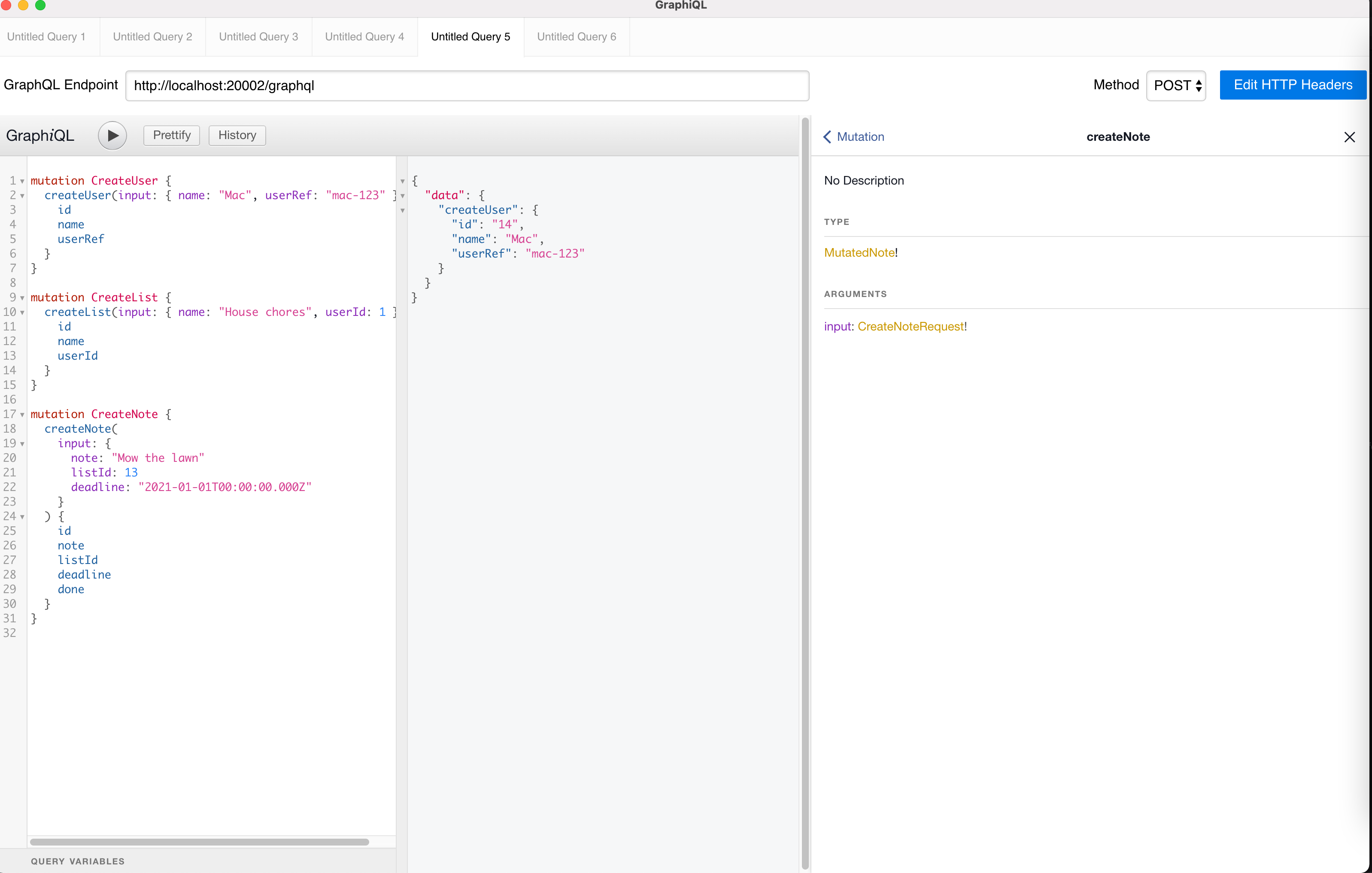Click the "House chores" string
1372x873 pixels.
[x=265, y=312]
